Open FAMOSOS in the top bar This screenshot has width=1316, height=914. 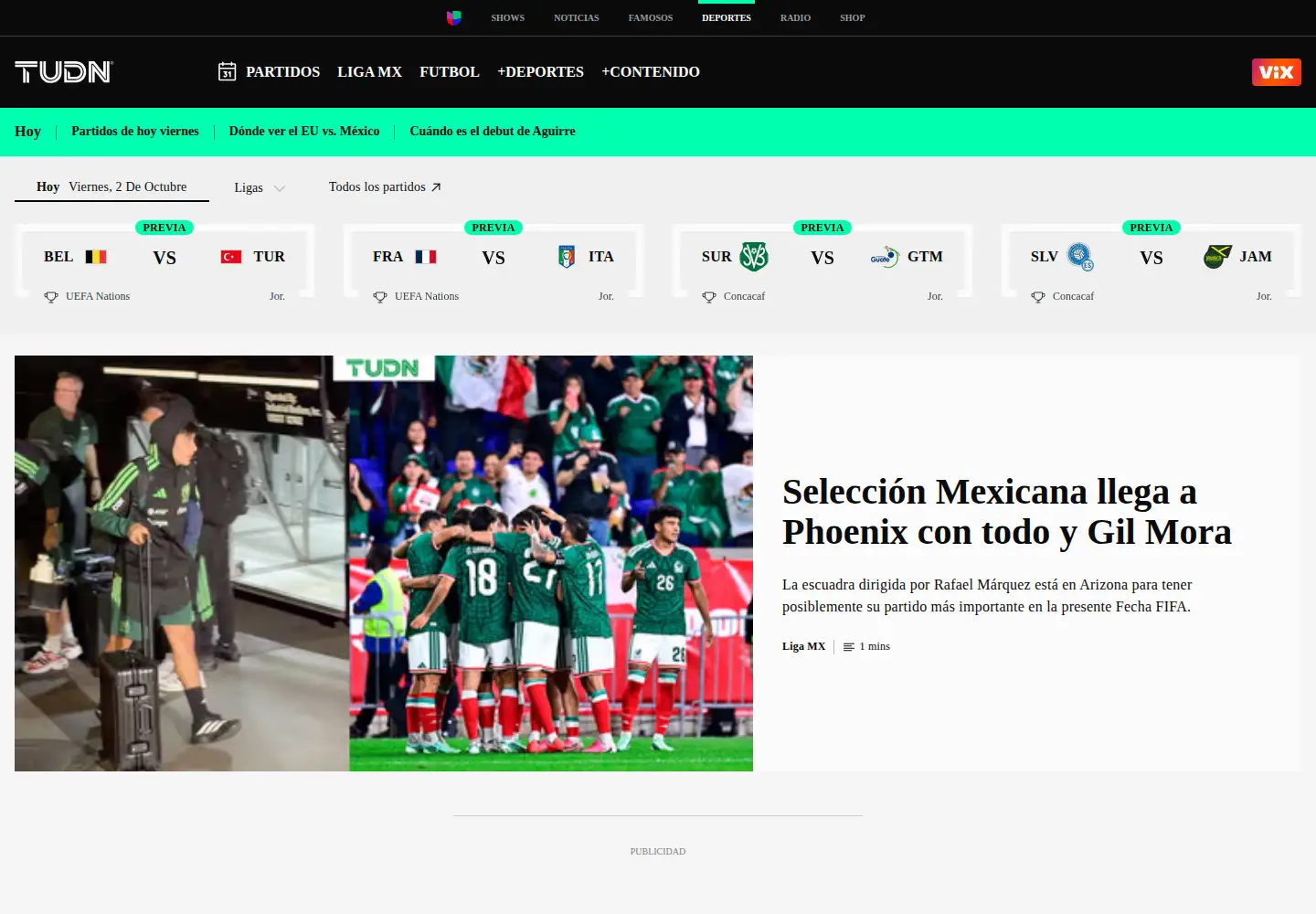coord(651,17)
